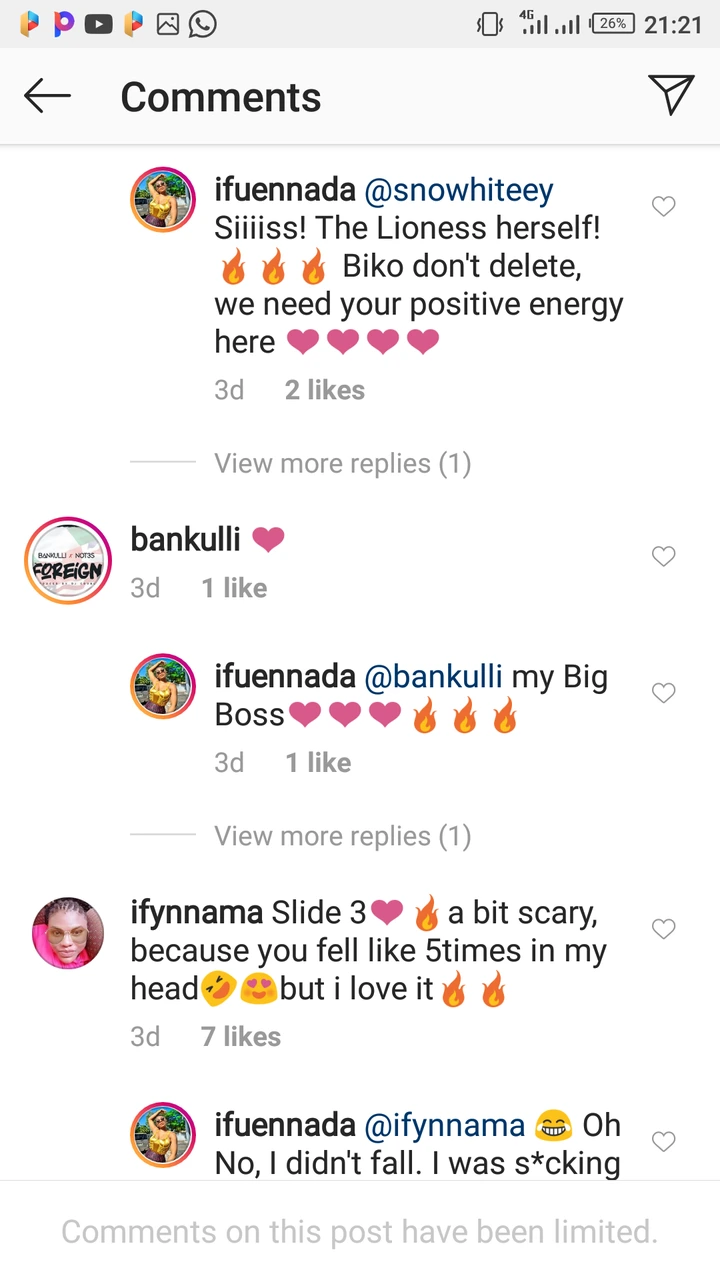Like the ifuennada reply to ifynnama

pos(664,1141)
